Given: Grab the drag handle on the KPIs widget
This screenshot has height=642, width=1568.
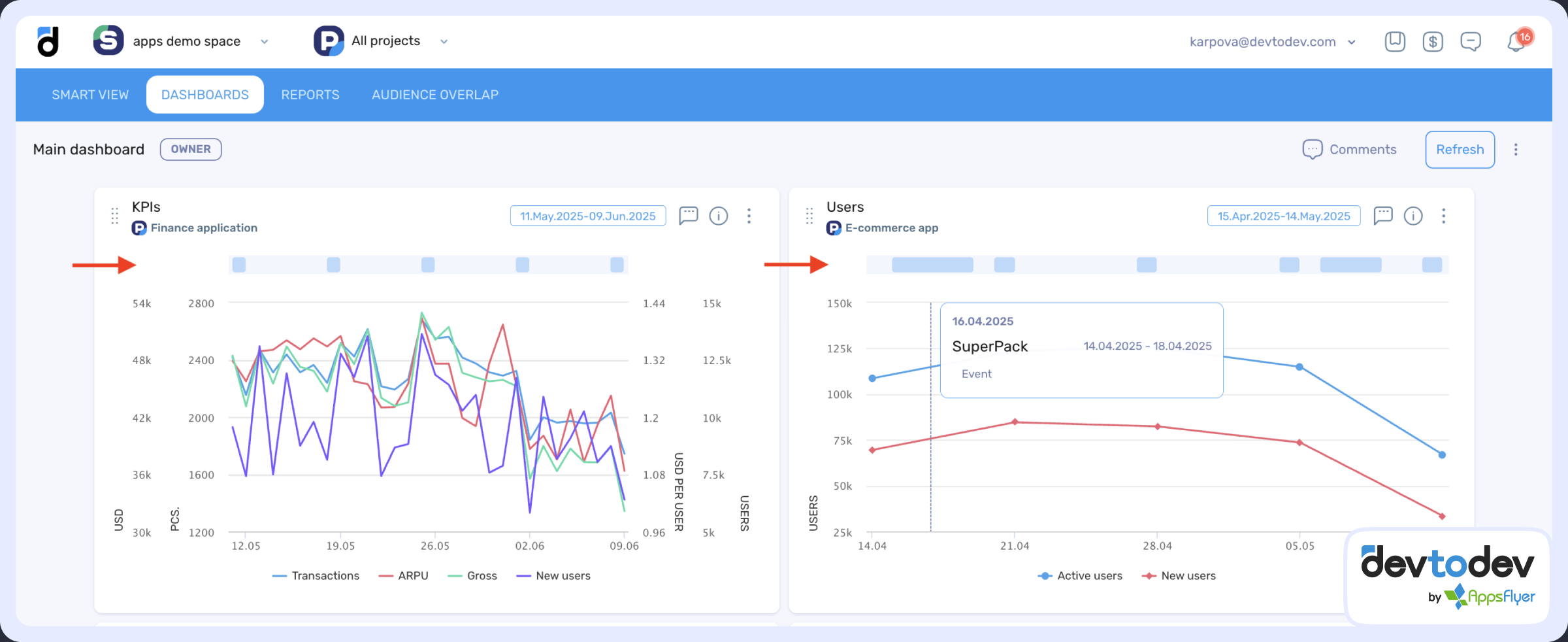Looking at the screenshot, I should point(114,216).
